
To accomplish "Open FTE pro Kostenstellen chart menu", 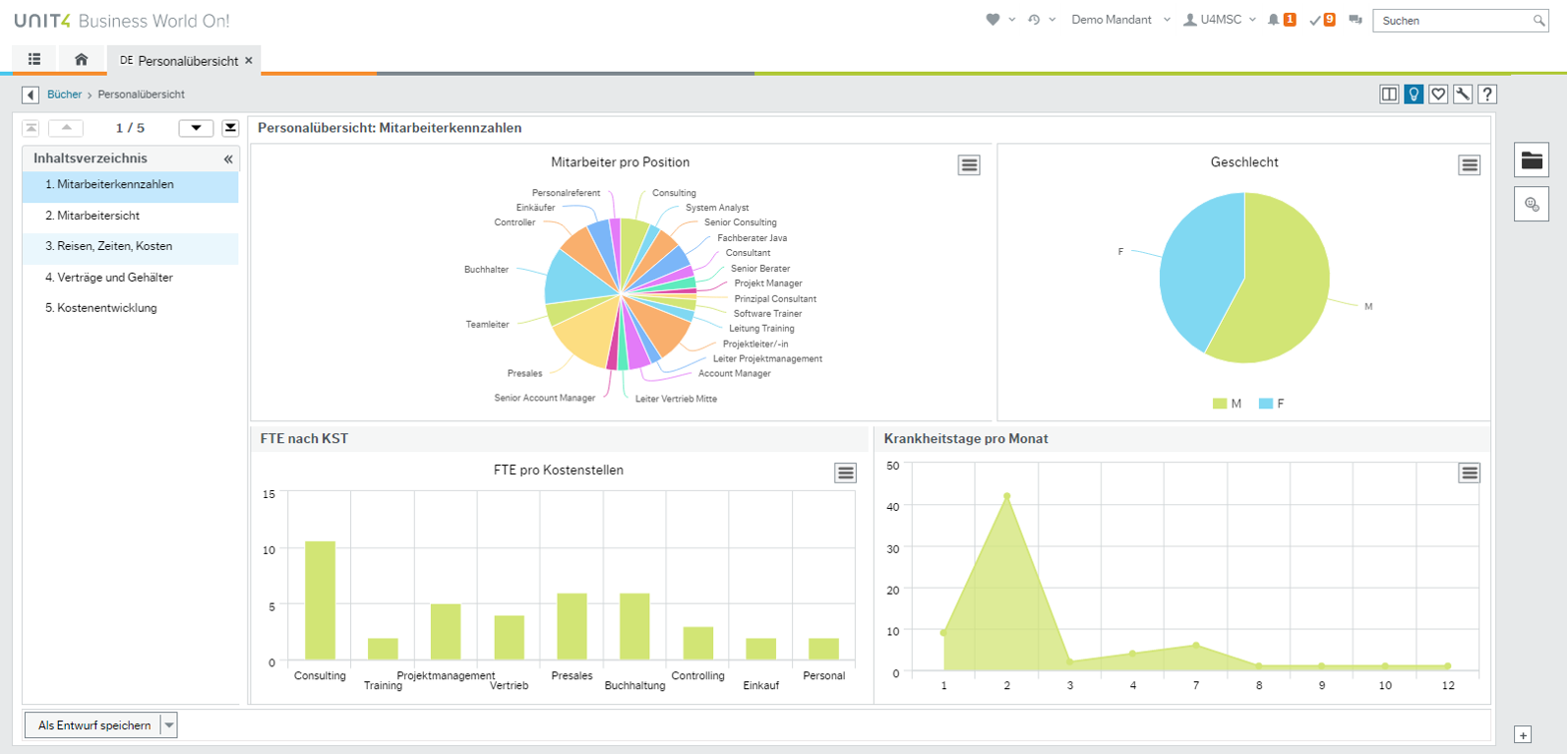I will coord(845,473).
